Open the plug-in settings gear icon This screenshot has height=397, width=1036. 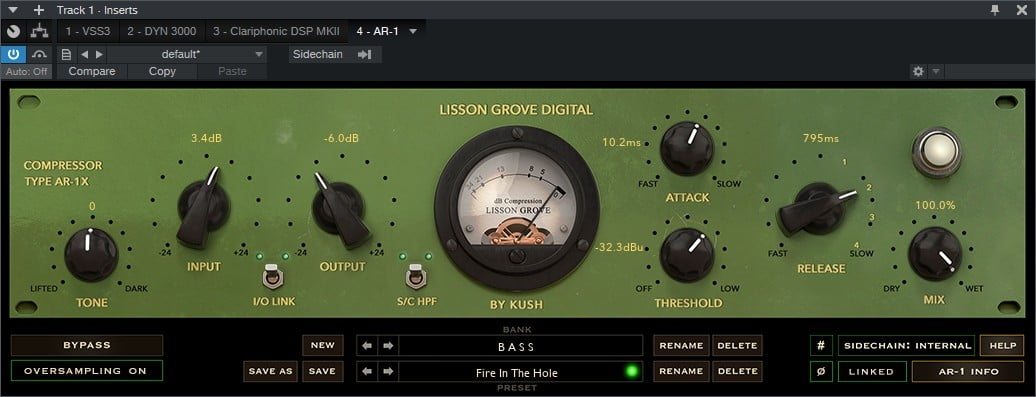[x=918, y=71]
